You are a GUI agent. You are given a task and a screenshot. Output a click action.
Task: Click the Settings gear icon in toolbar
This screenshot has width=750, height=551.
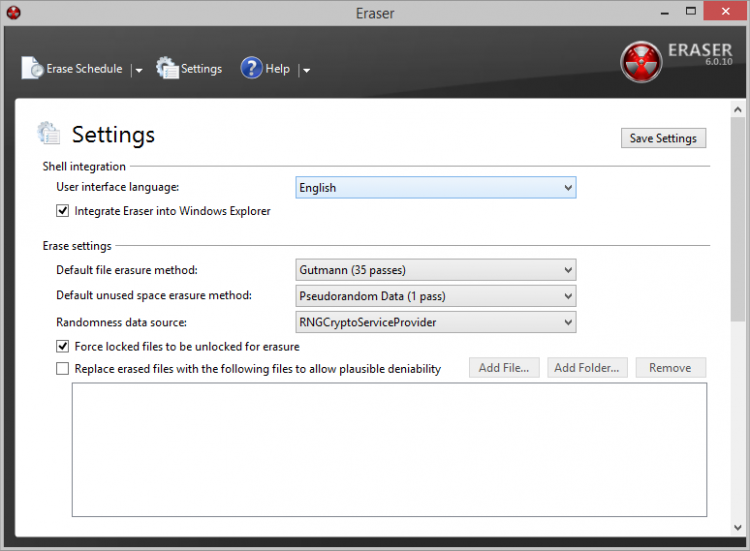(x=167, y=67)
